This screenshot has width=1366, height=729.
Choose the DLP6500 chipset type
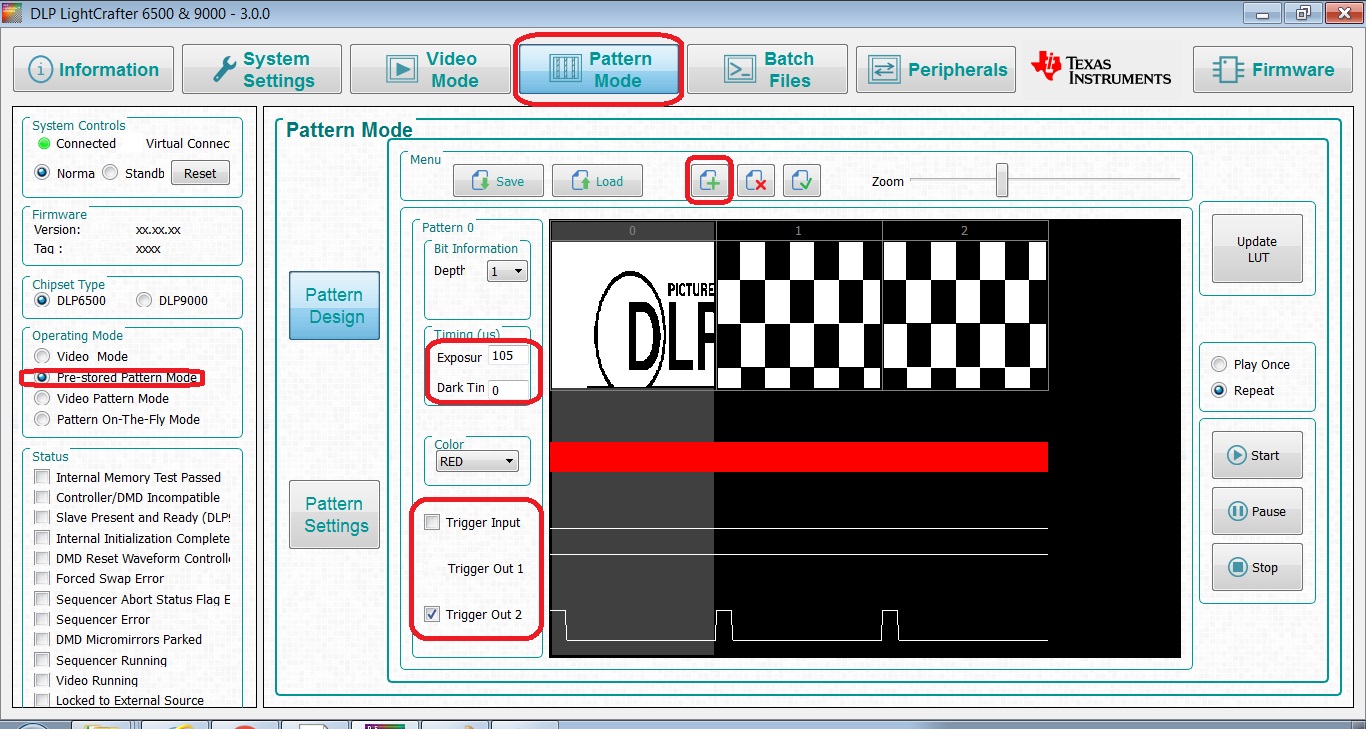pyautogui.click(x=42, y=300)
